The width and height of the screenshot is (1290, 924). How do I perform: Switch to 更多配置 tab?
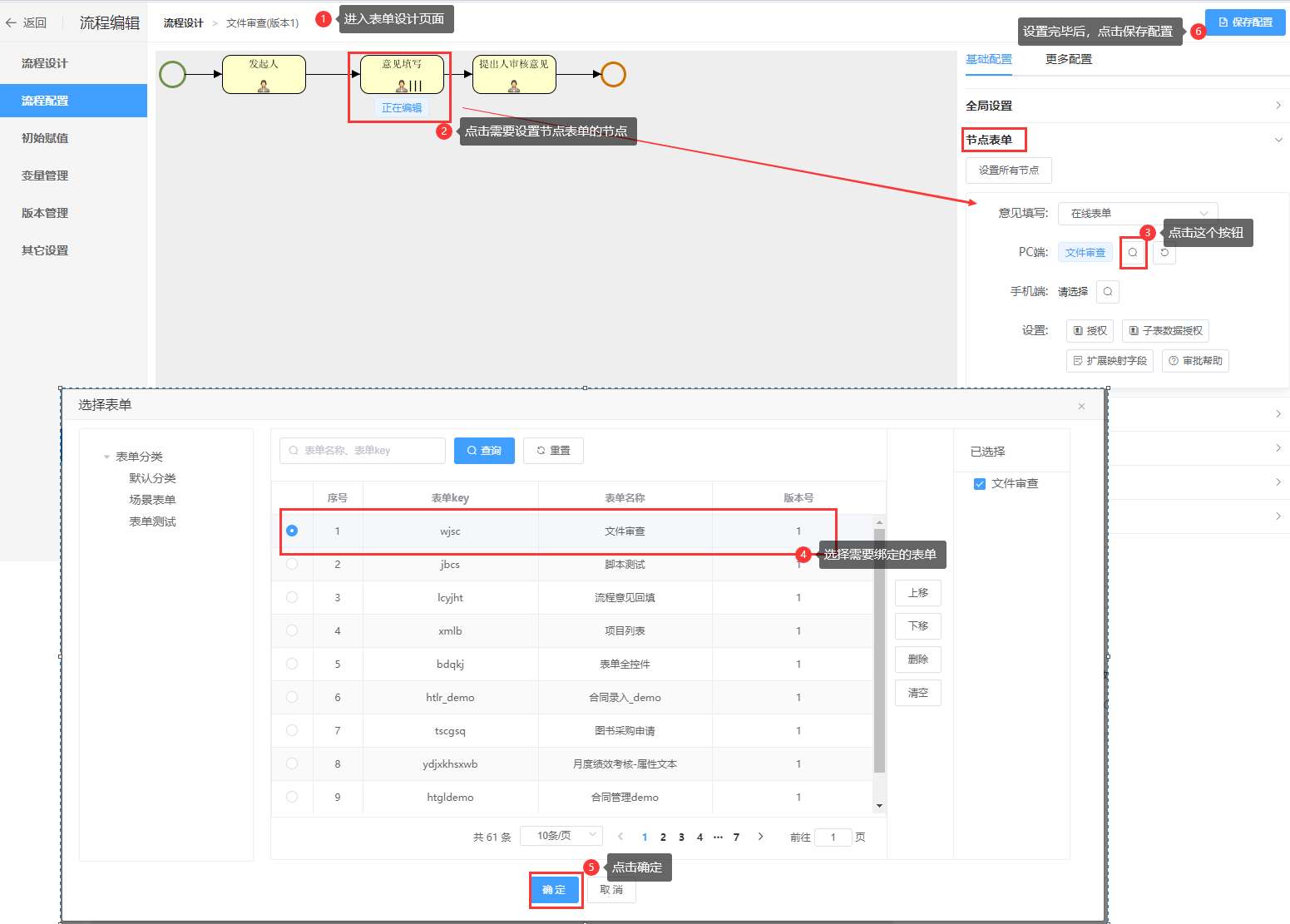point(1069,59)
